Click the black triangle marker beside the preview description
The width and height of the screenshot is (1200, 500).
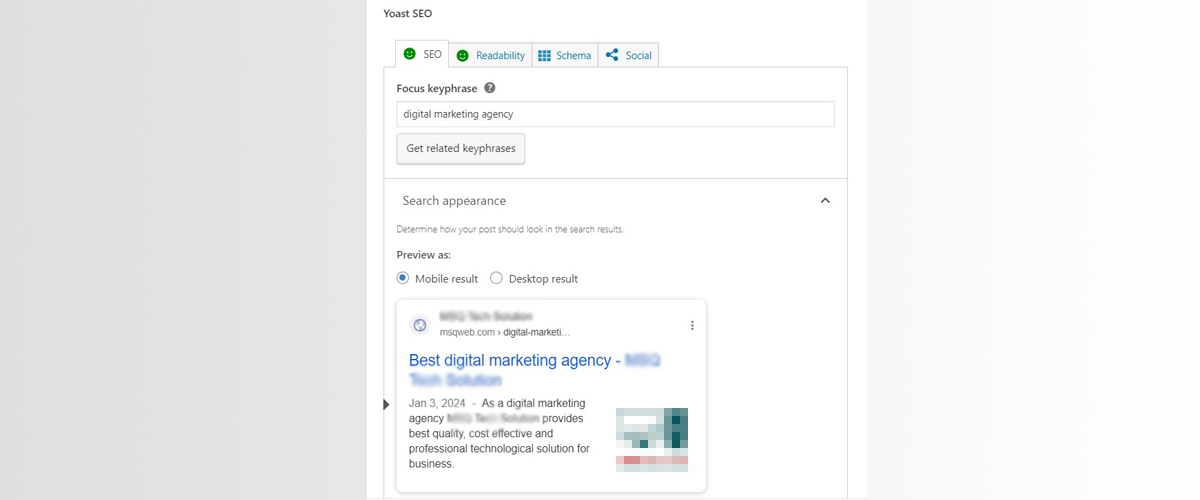[388, 404]
